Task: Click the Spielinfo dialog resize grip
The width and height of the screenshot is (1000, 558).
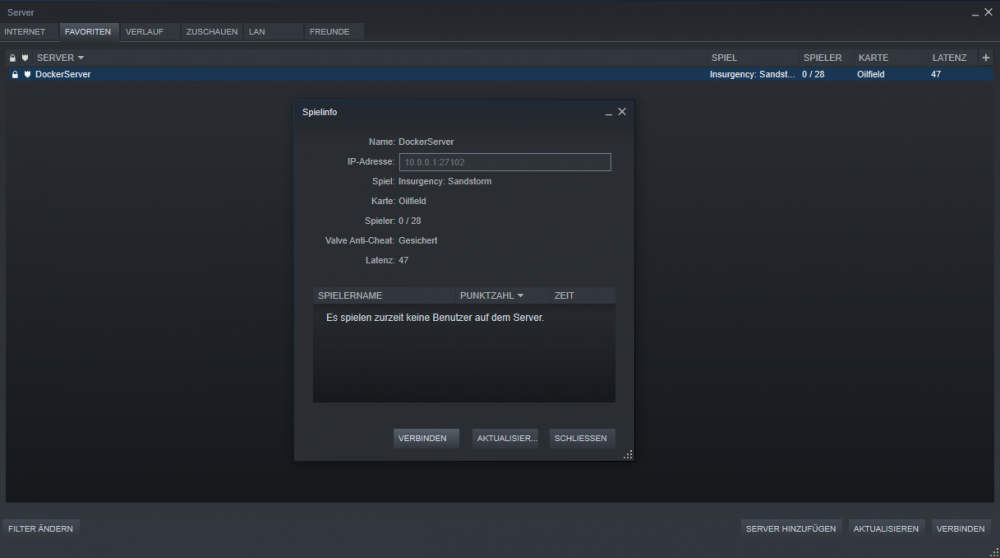Action: click(x=628, y=454)
